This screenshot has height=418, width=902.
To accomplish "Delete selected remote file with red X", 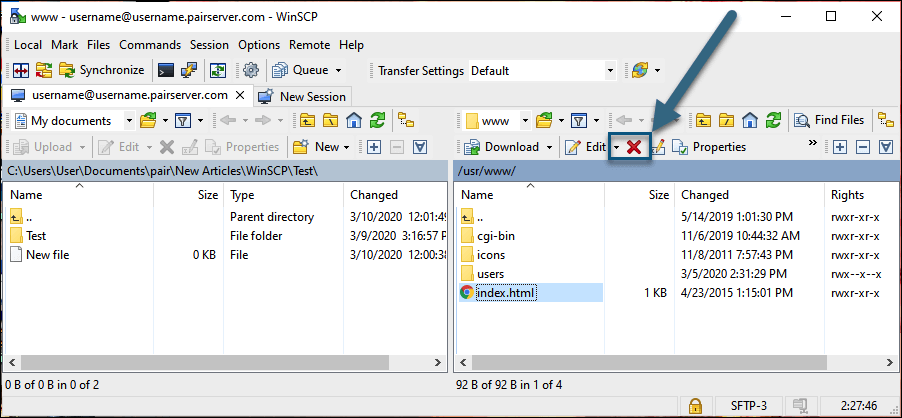I will click(634, 147).
